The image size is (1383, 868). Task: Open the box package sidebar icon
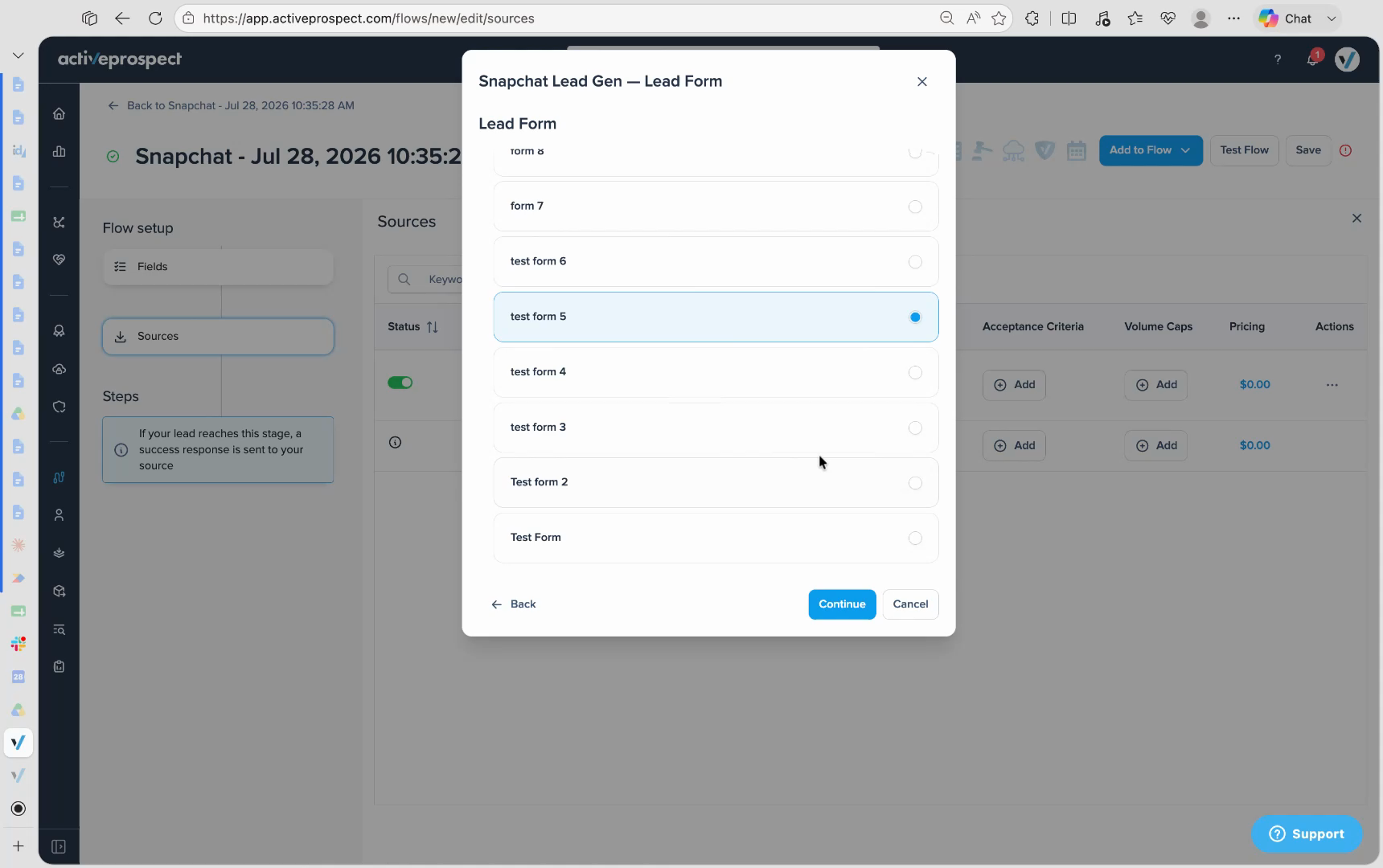click(x=59, y=592)
